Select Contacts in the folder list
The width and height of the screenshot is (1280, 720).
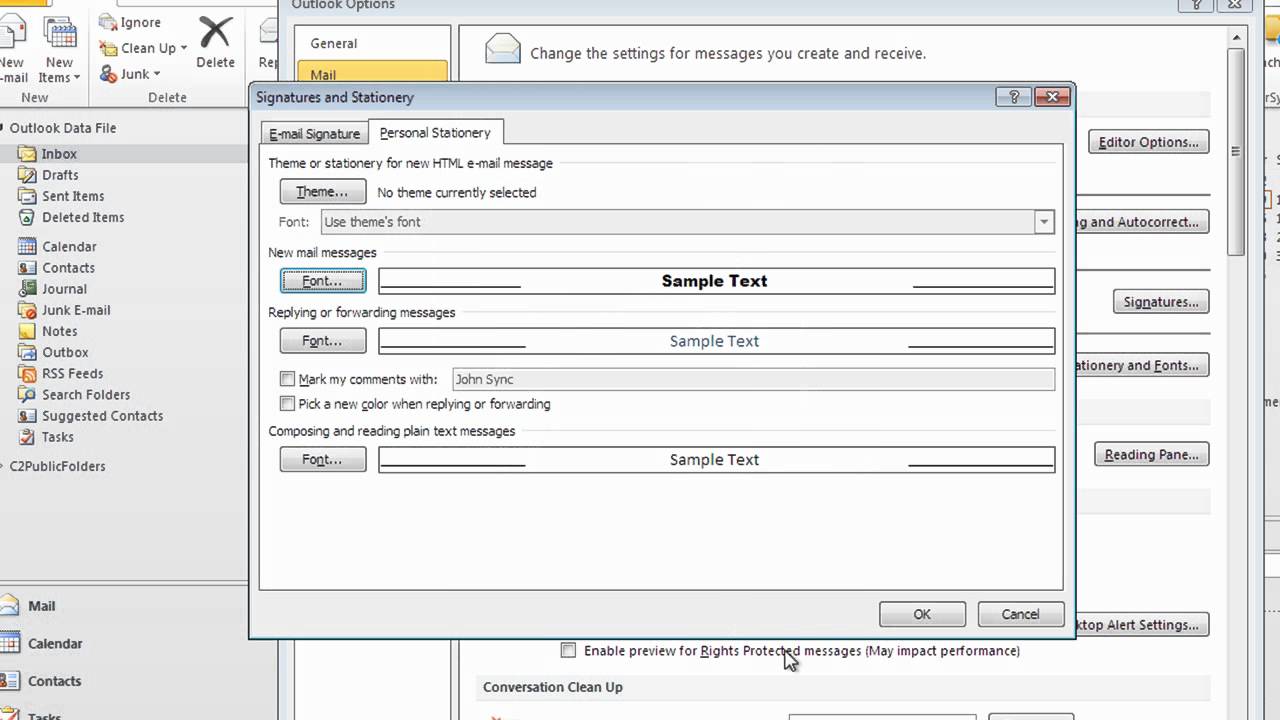pos(68,268)
